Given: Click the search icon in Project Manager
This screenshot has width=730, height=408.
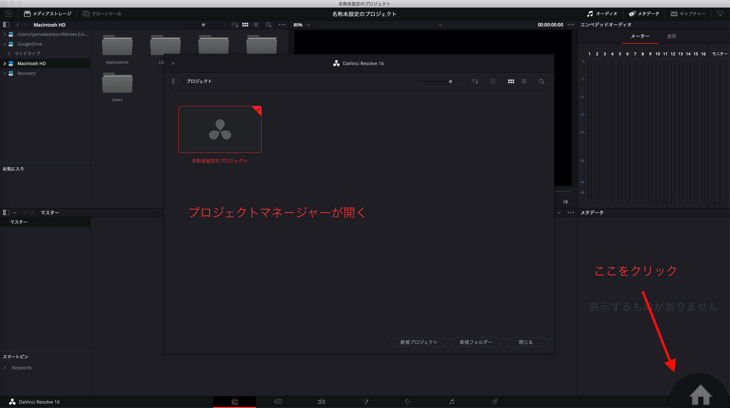Looking at the screenshot, I should click(541, 82).
